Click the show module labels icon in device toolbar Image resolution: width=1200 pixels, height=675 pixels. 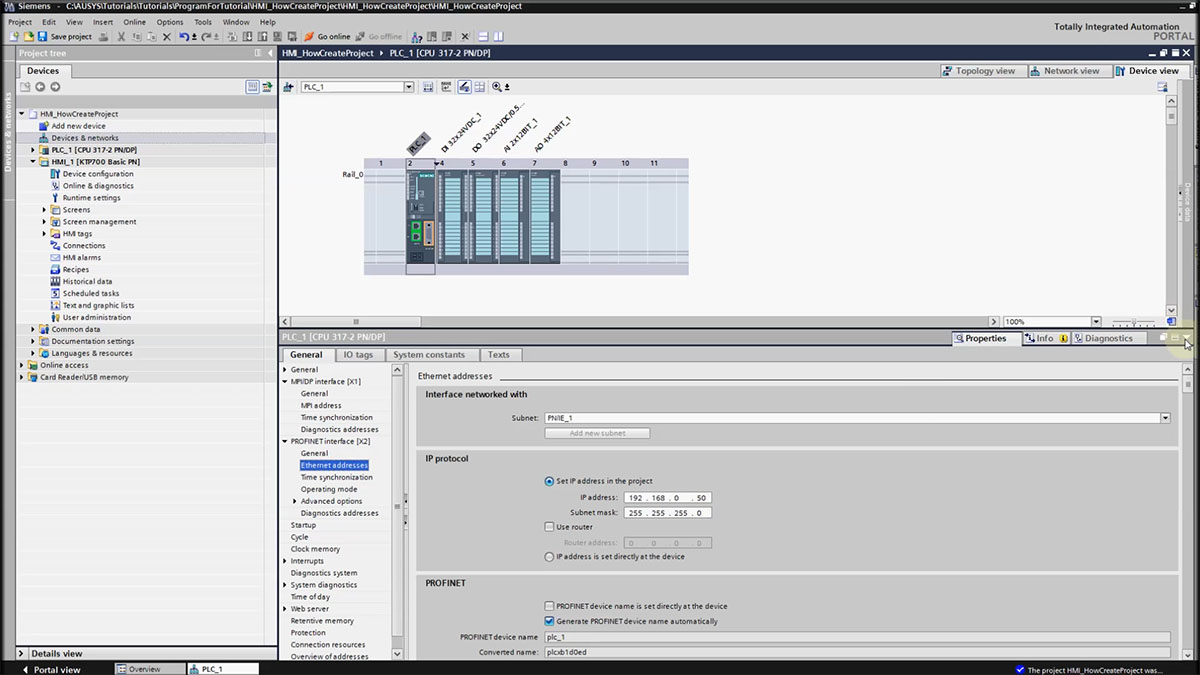click(x=465, y=87)
